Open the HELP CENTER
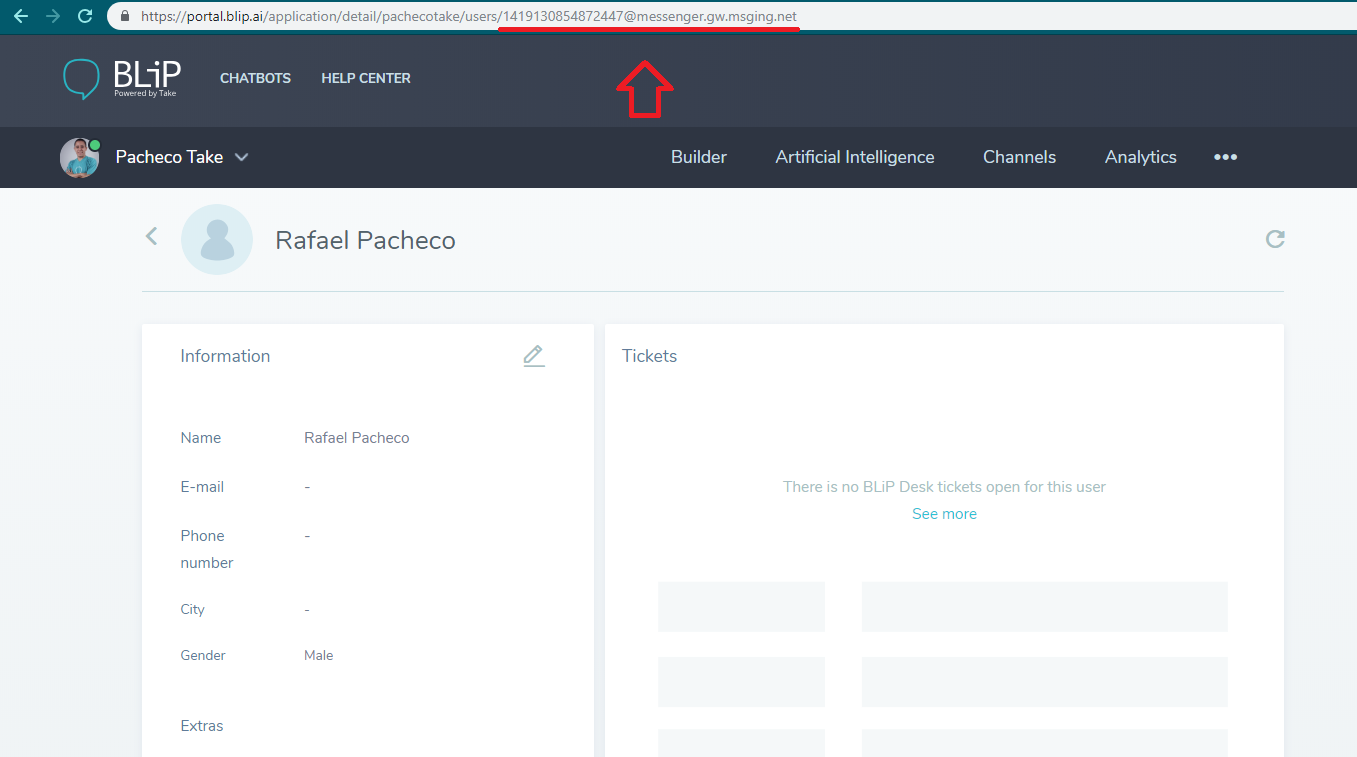Screen dimensions: 1357x757 coord(365,78)
